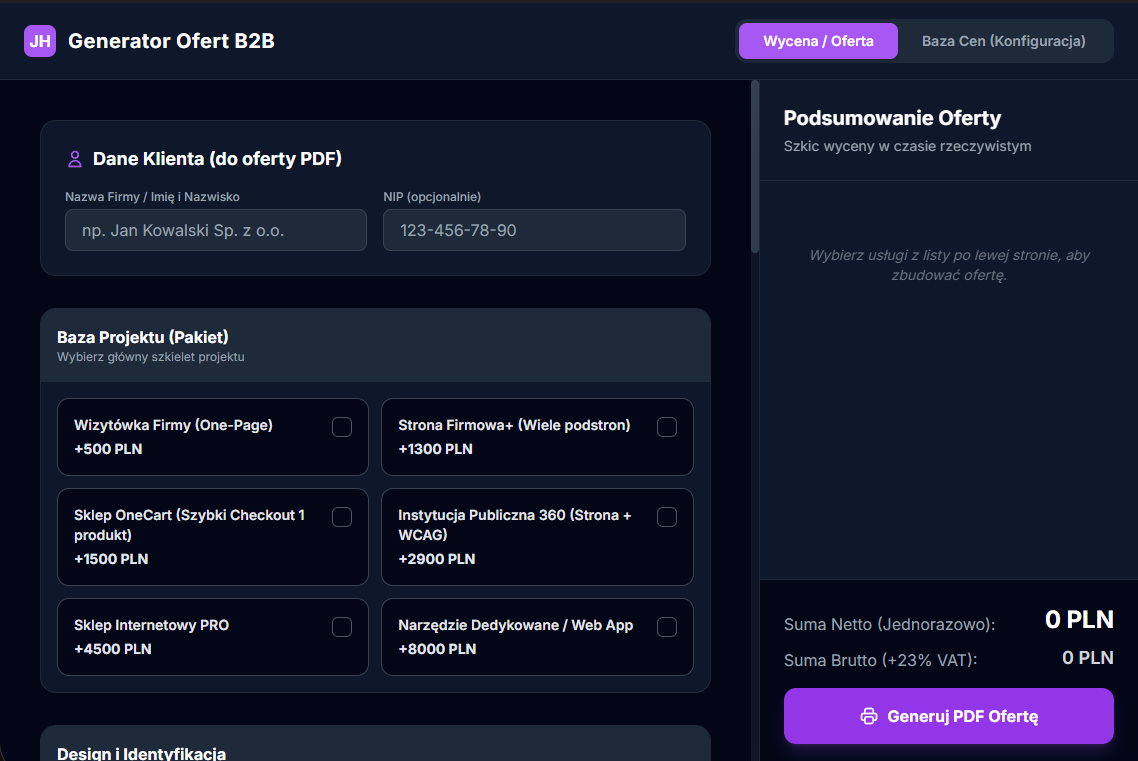Click the Sklep Internetowy PRO card title
The height and width of the screenshot is (761, 1138).
click(151, 625)
